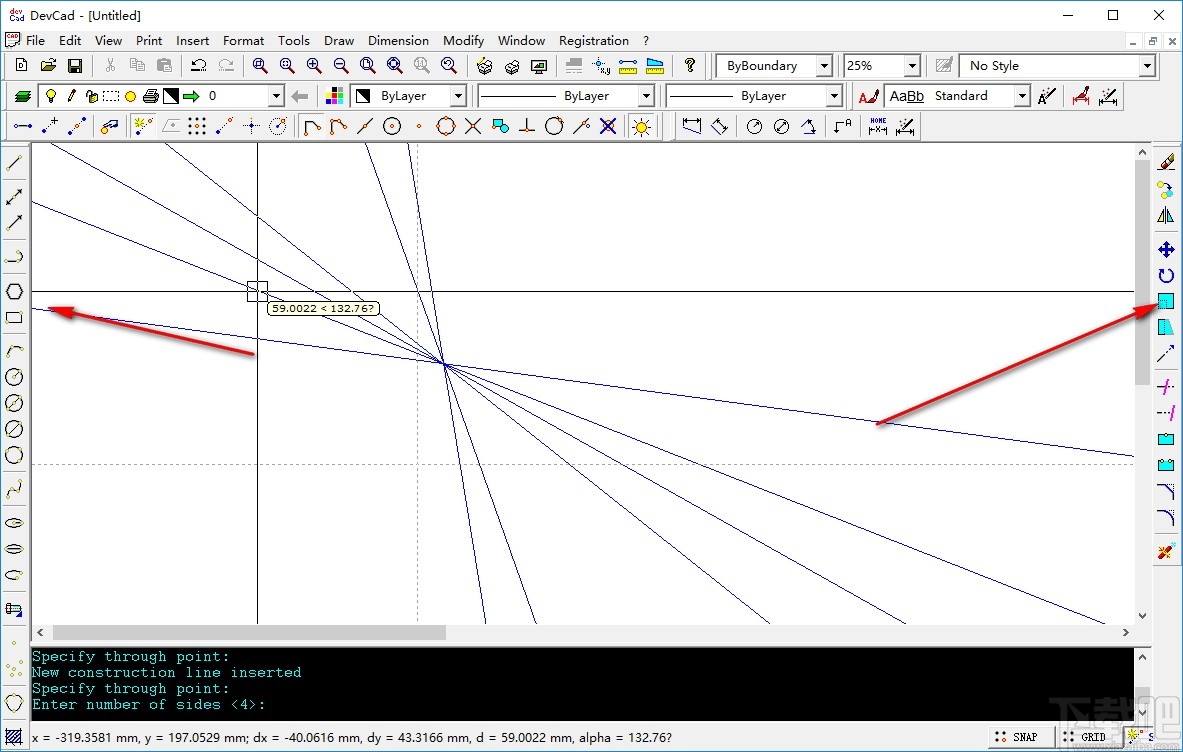
Task: Click the Undo arrow icon
Action: tap(199, 66)
